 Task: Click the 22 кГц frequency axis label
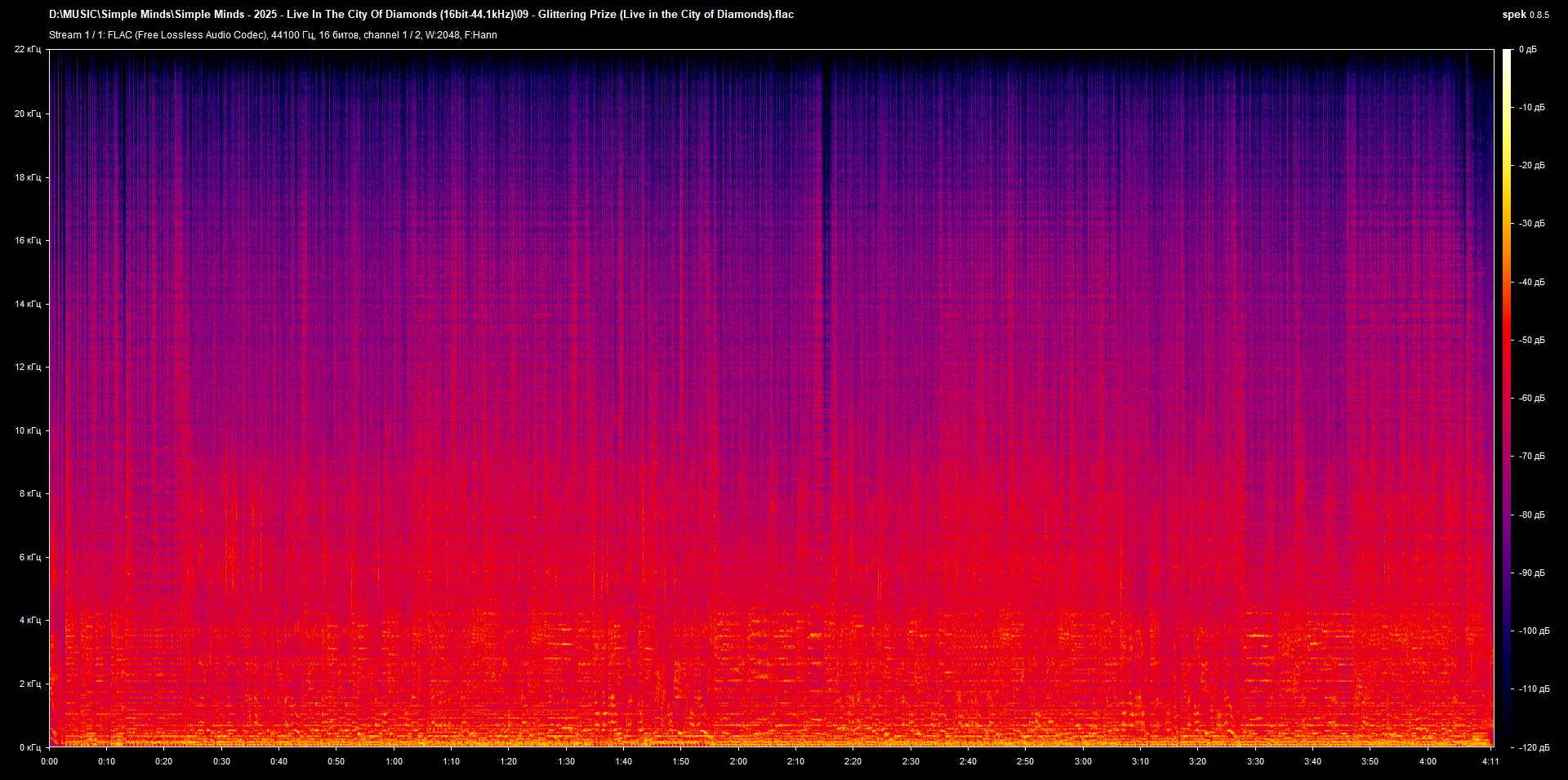pos(29,49)
